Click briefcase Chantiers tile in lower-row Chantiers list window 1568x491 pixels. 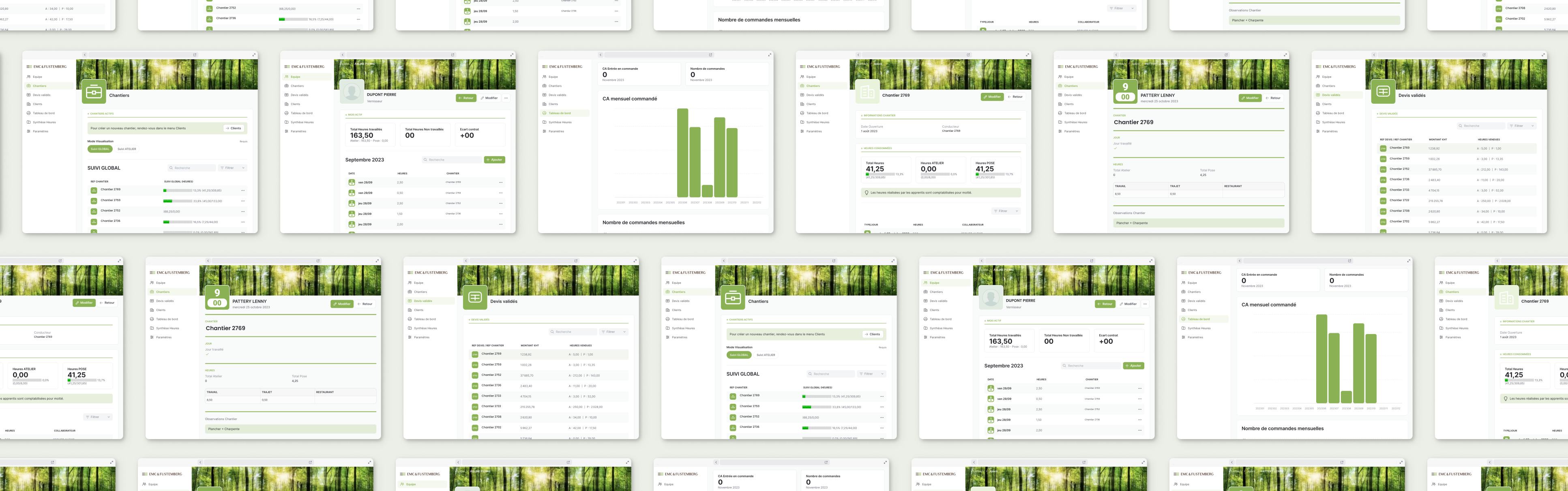733,298
